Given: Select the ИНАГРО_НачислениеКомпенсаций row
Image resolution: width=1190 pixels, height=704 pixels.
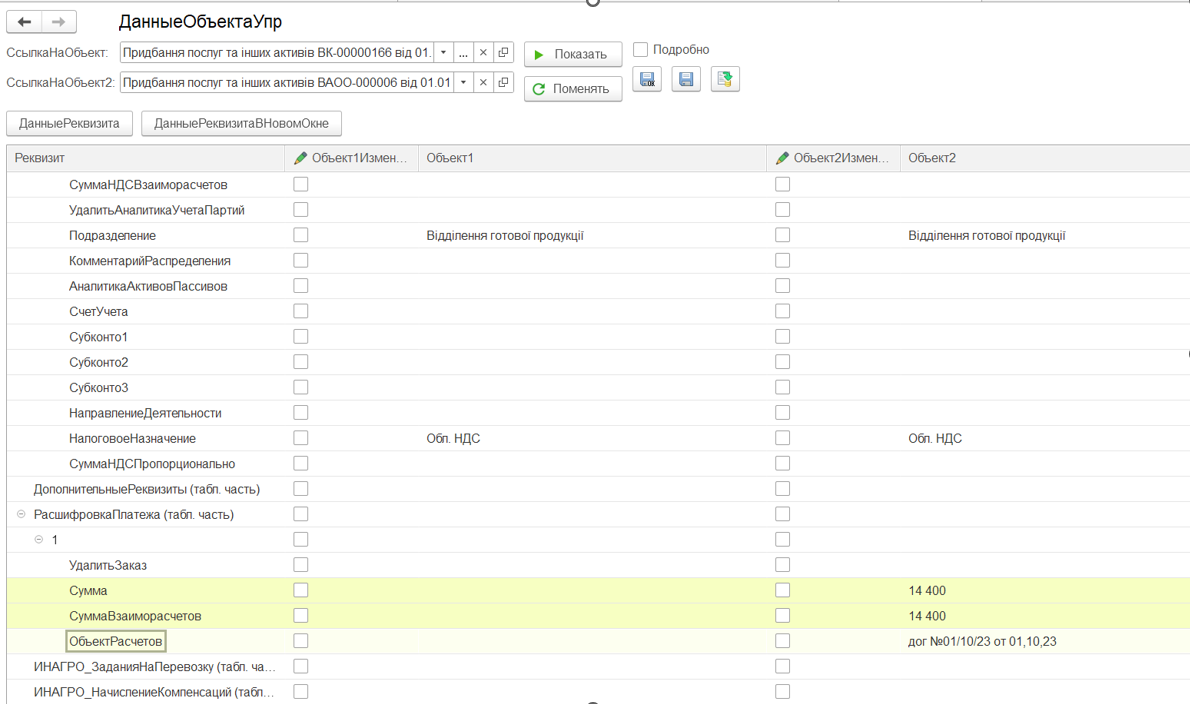Looking at the screenshot, I should click(x=598, y=691).
